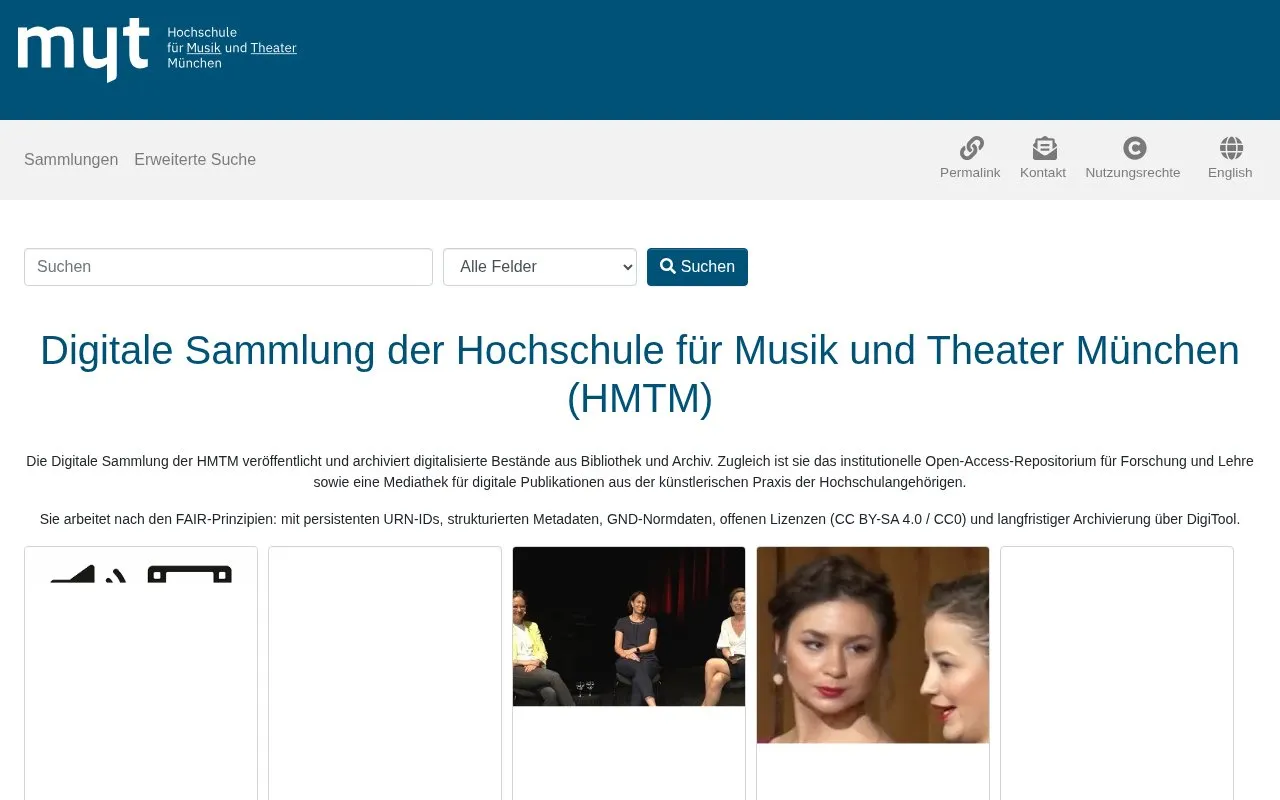Open thumbnail of two women close-up

pos(873,645)
